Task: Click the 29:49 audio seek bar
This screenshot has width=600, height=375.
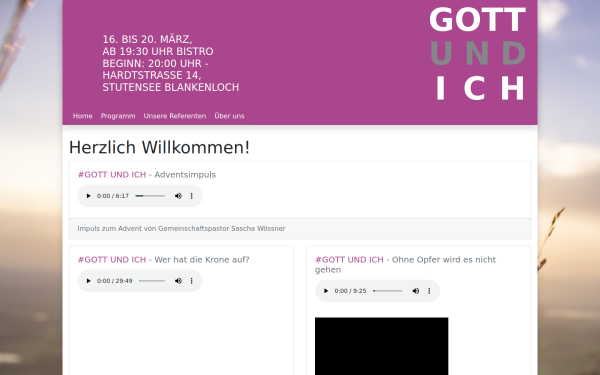Action: coord(152,281)
